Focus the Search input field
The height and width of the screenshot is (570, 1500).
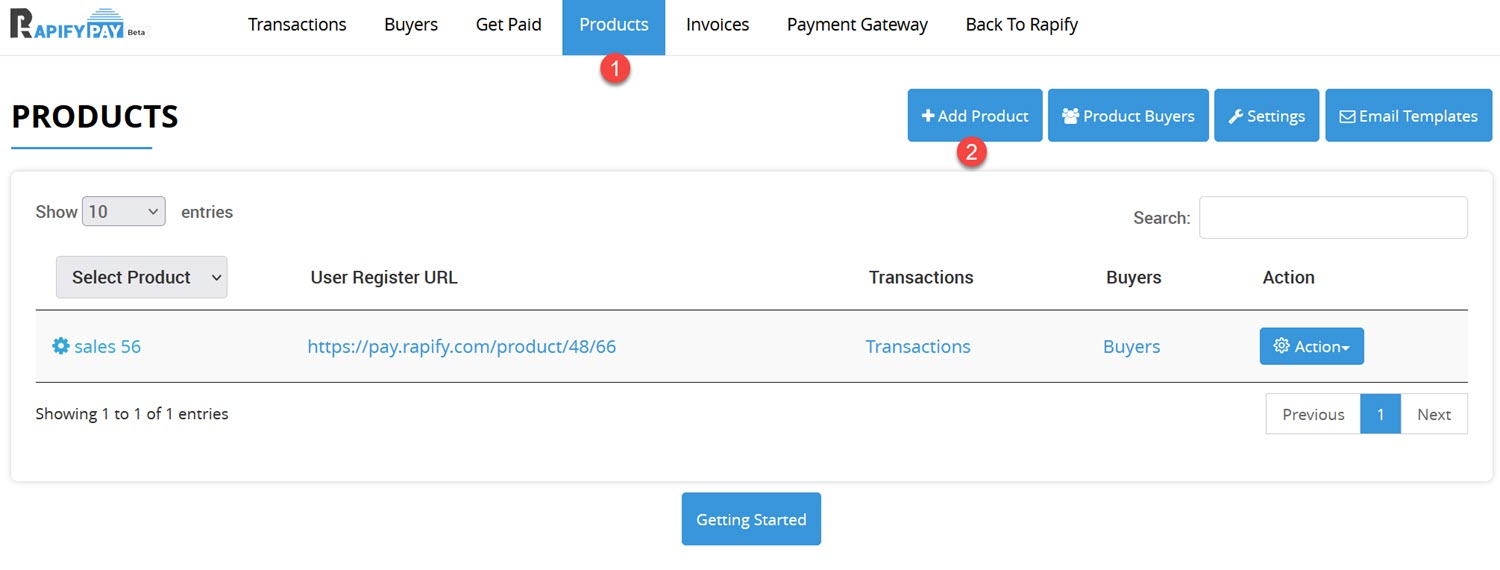click(1333, 217)
